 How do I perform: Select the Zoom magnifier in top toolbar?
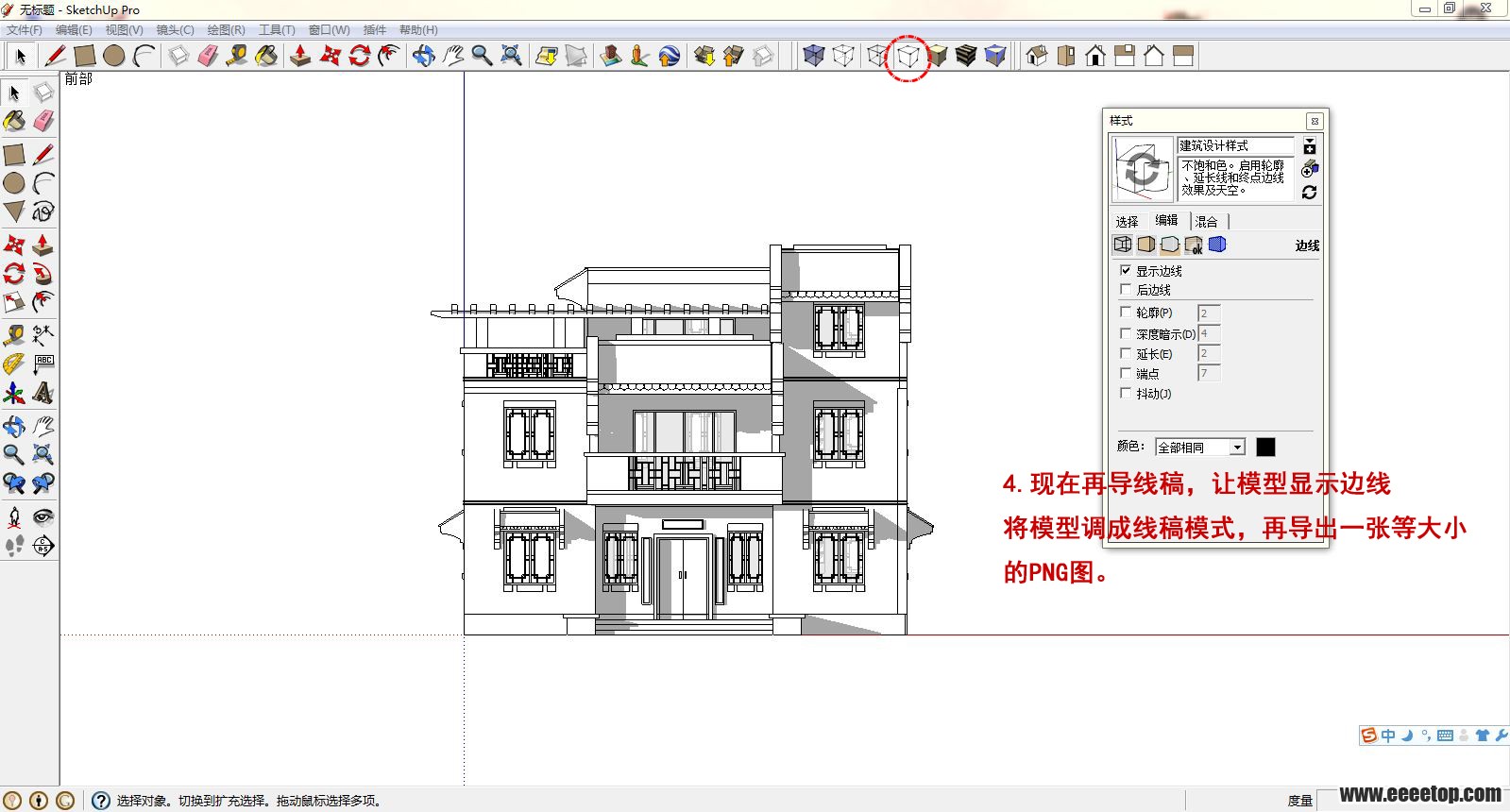pyautogui.click(x=482, y=56)
